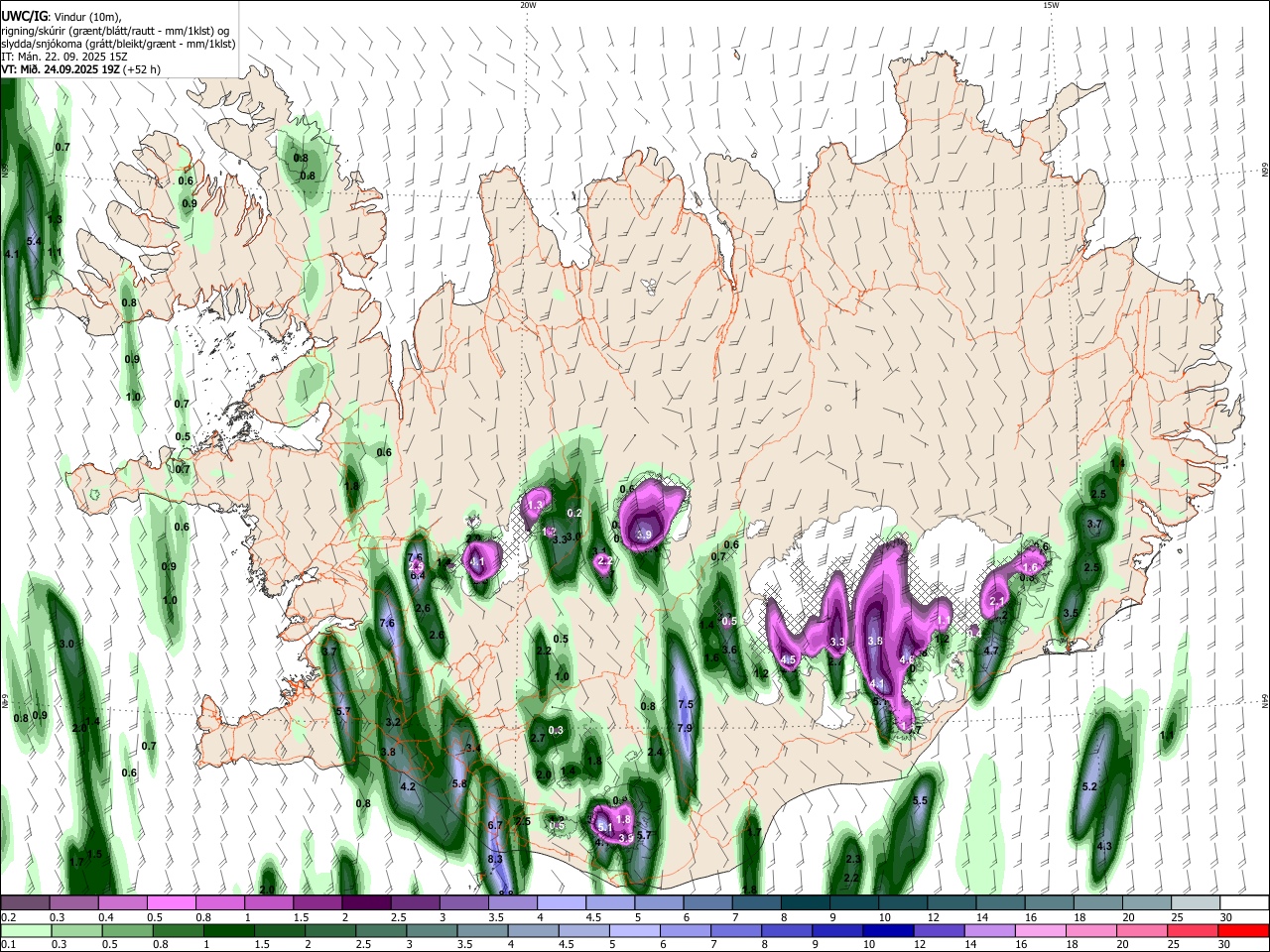
Task: Click the 2.4 precipitation value in south Iceland
Action: (x=655, y=752)
